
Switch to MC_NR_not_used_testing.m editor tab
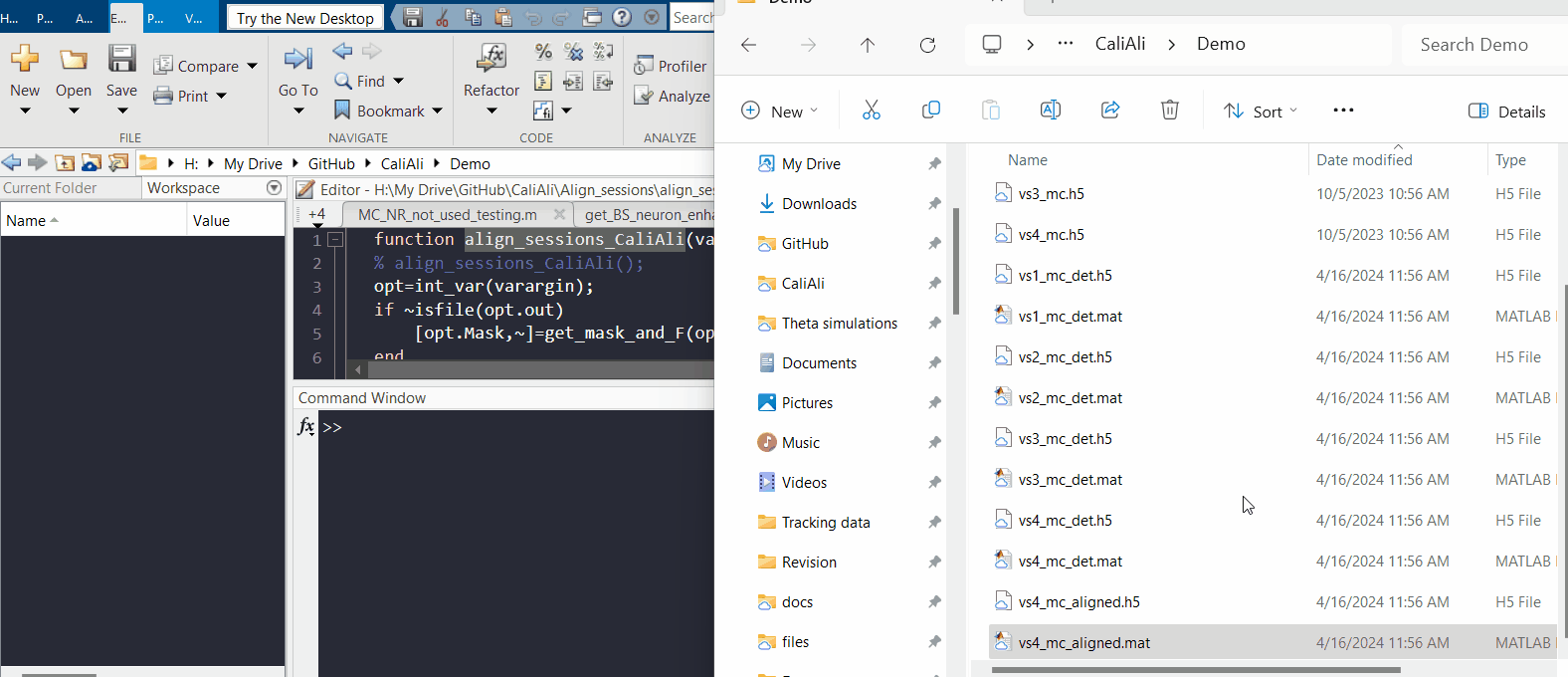447,214
